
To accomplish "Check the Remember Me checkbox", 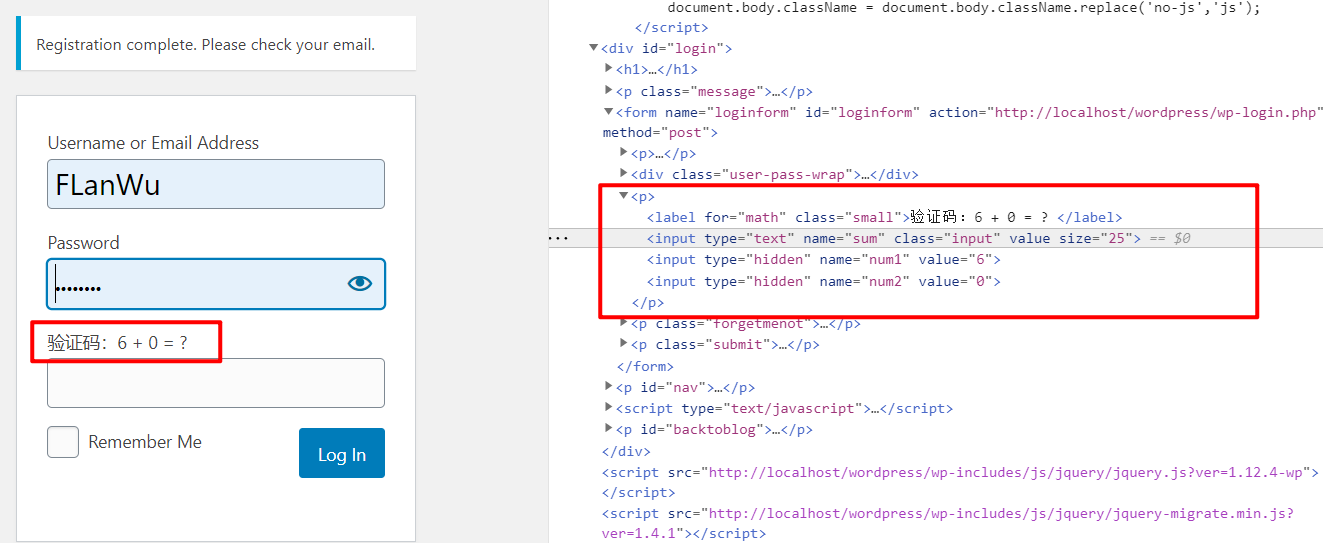I will [x=63, y=442].
